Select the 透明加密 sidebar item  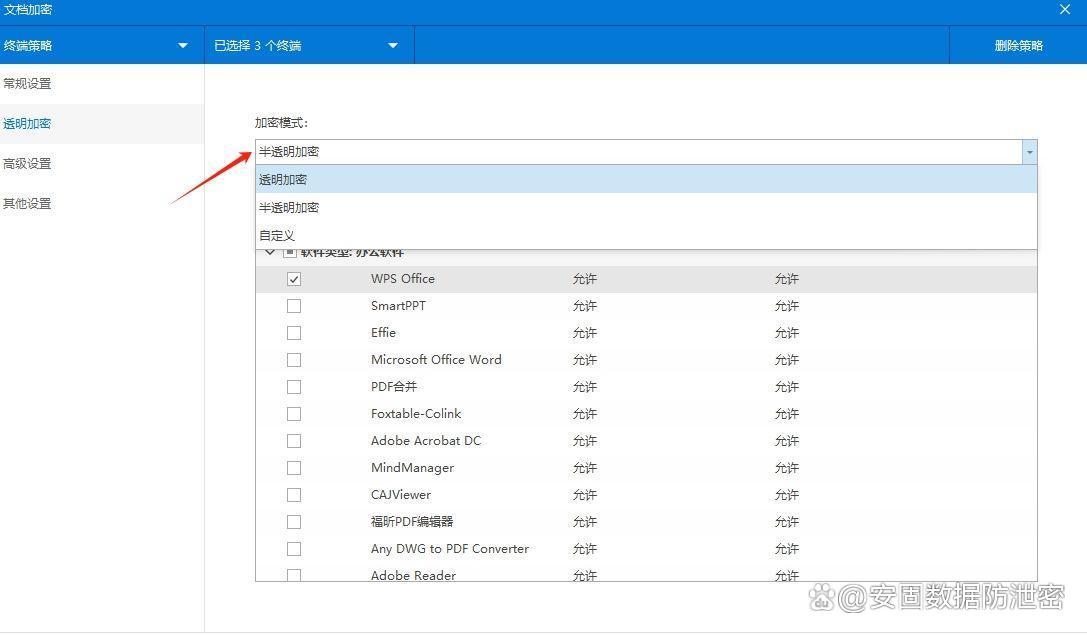[28, 124]
